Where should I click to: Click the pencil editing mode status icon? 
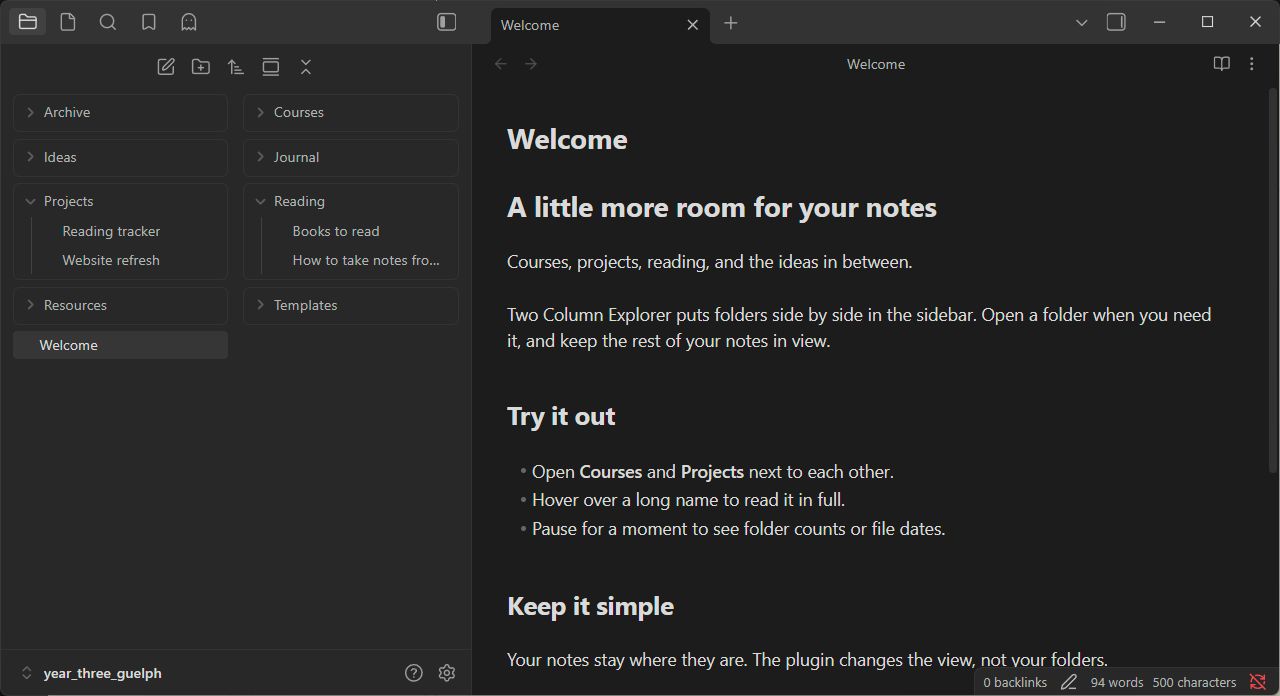[x=1069, y=683]
